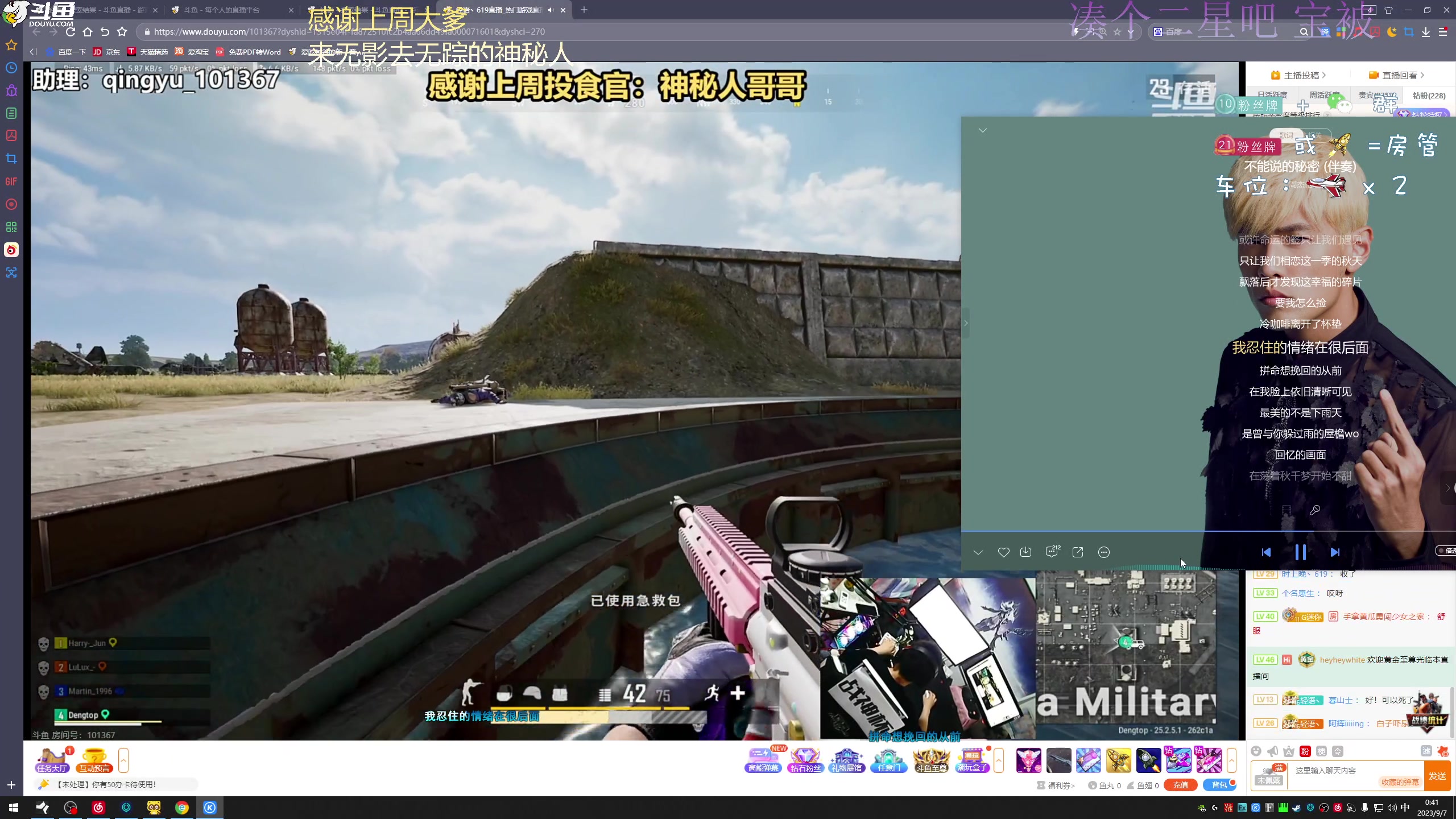Screen dimensions: 1456x819
Task: Open 任意门 portal icon
Action: pos(889,760)
